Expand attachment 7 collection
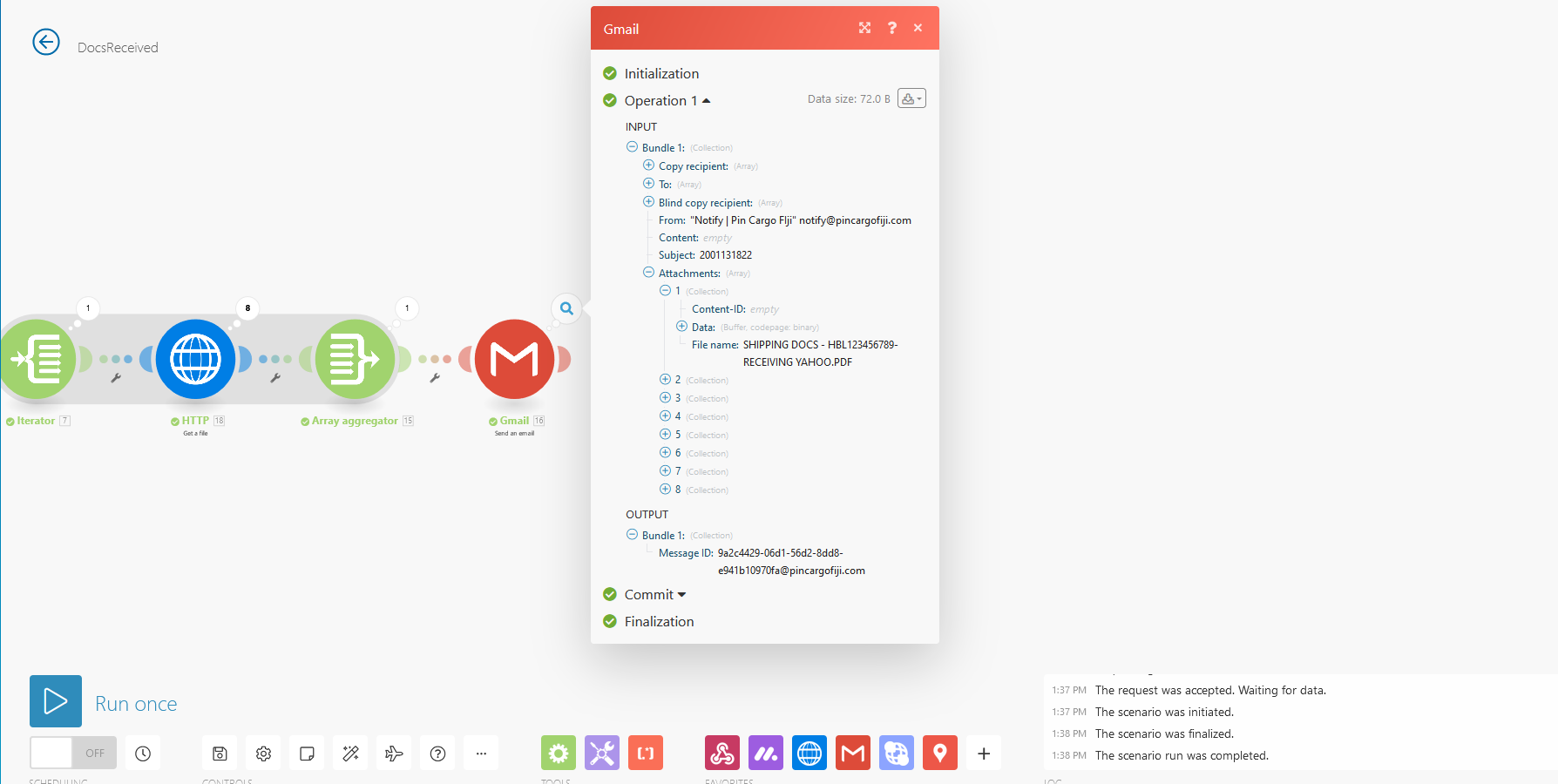The image size is (1558, 784). pos(665,470)
